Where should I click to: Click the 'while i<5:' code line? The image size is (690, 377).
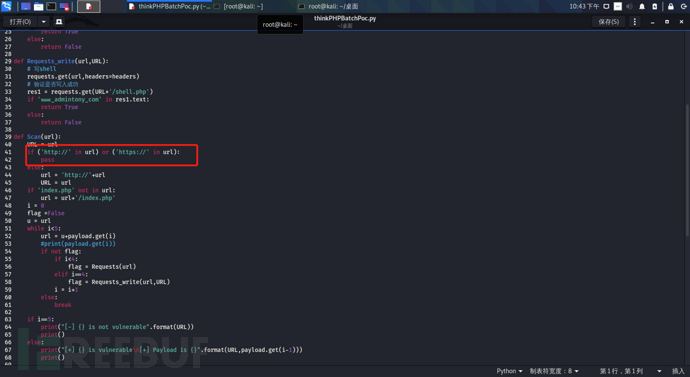[44, 228]
